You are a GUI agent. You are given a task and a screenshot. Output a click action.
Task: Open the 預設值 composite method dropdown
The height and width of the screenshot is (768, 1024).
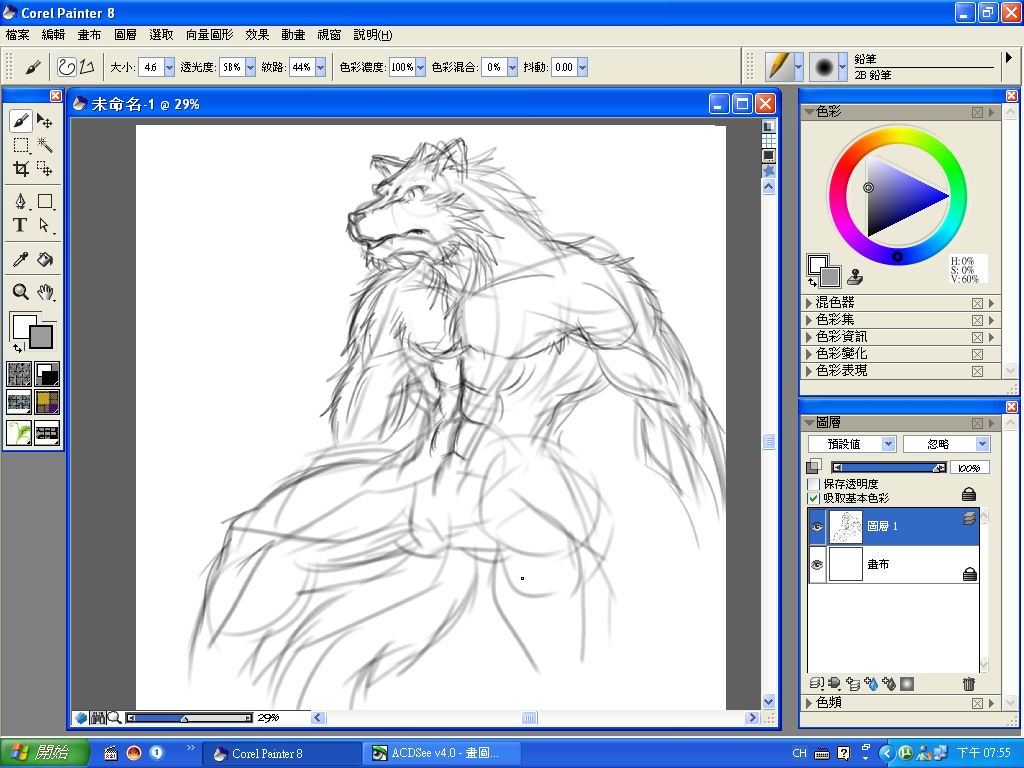pos(887,444)
